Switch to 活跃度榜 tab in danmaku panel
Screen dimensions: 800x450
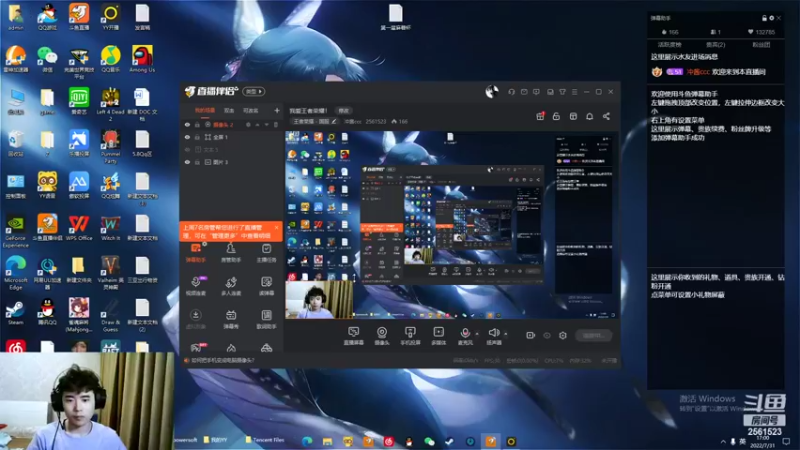pyautogui.click(x=669, y=45)
